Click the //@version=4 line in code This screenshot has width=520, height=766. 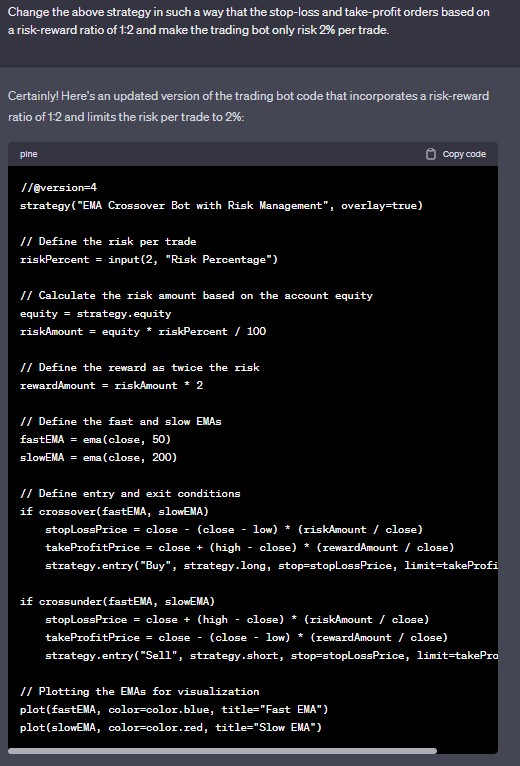pos(58,188)
